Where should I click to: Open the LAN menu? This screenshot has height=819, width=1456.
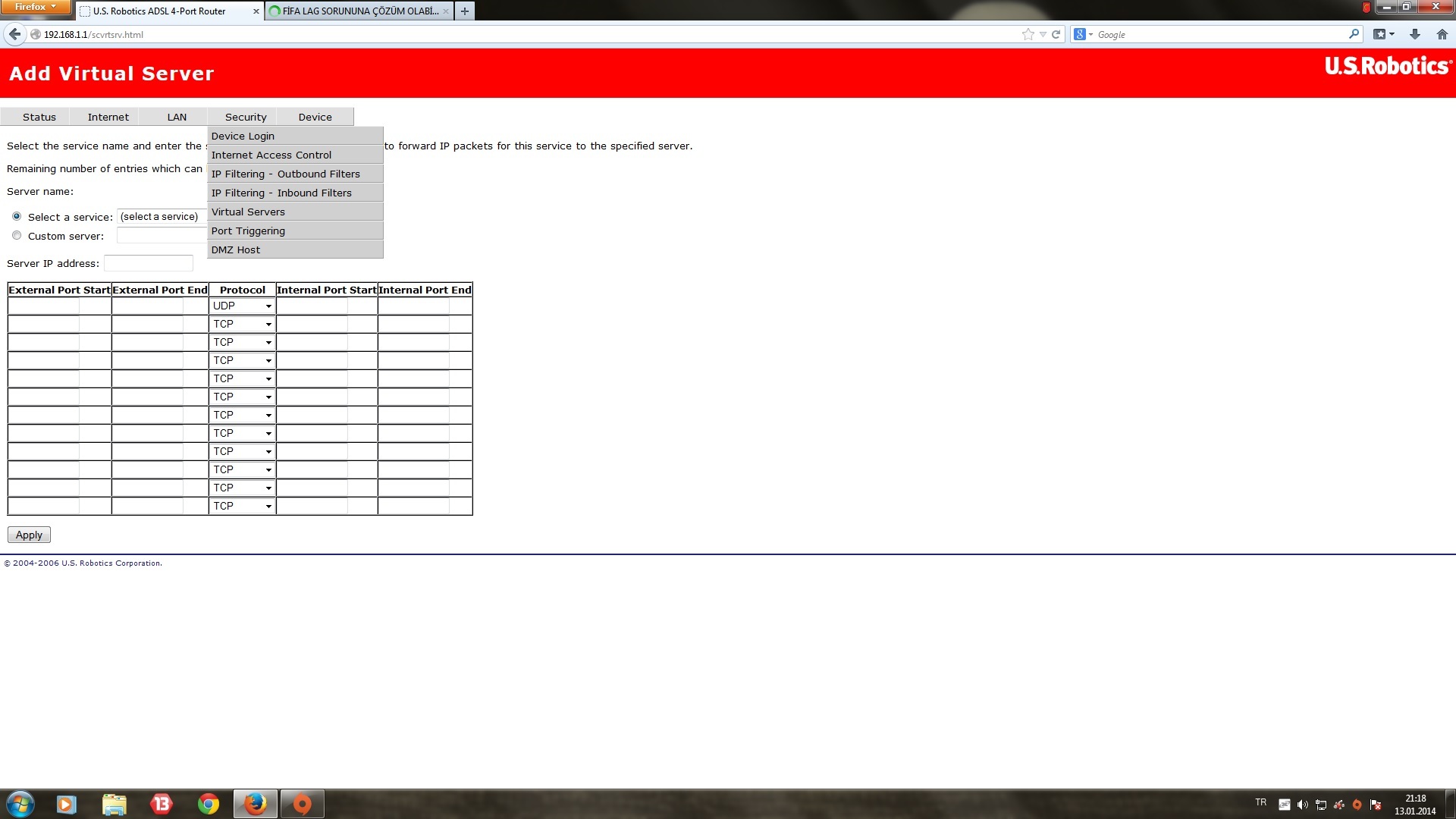tap(177, 117)
